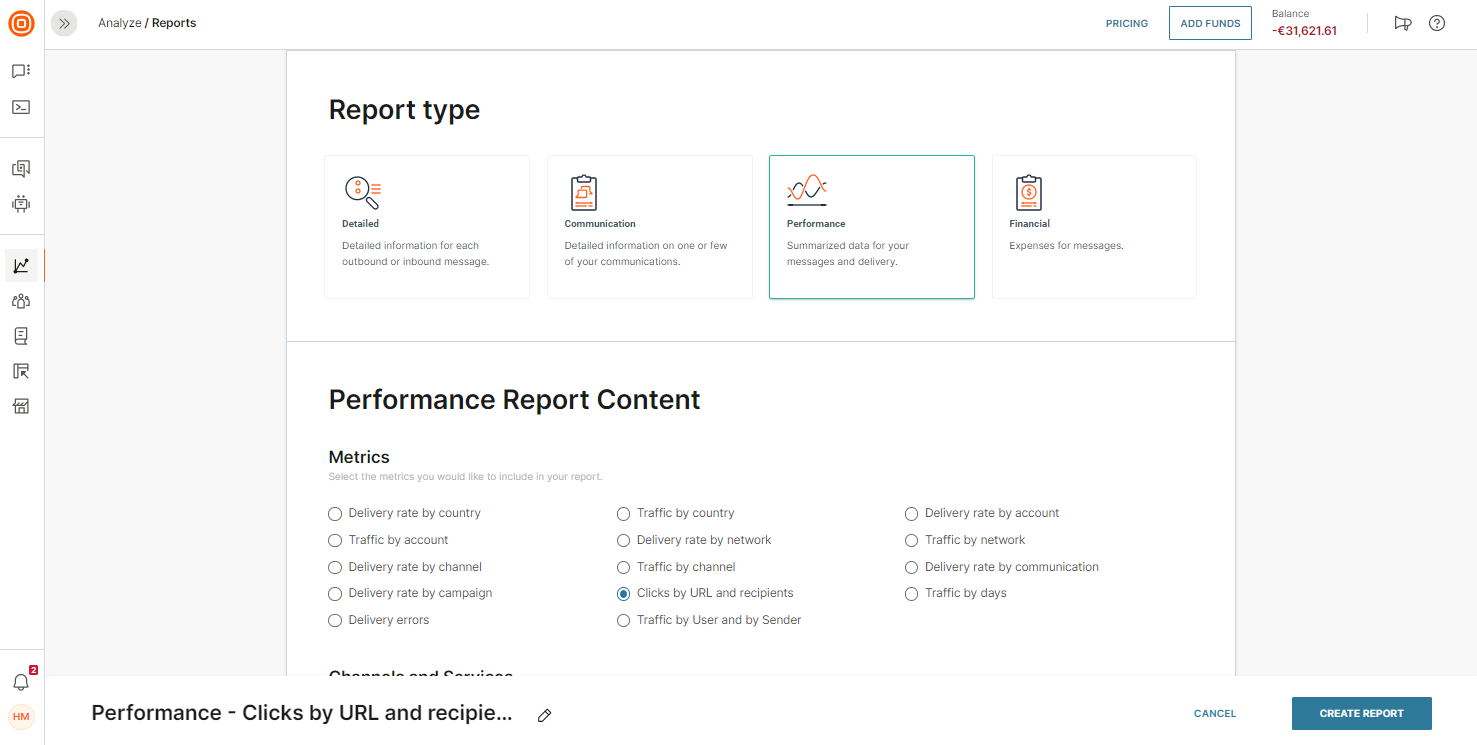Screen dimensions: 1477x745
Task: Click the megaphone announcements icon
Action: (1403, 23)
